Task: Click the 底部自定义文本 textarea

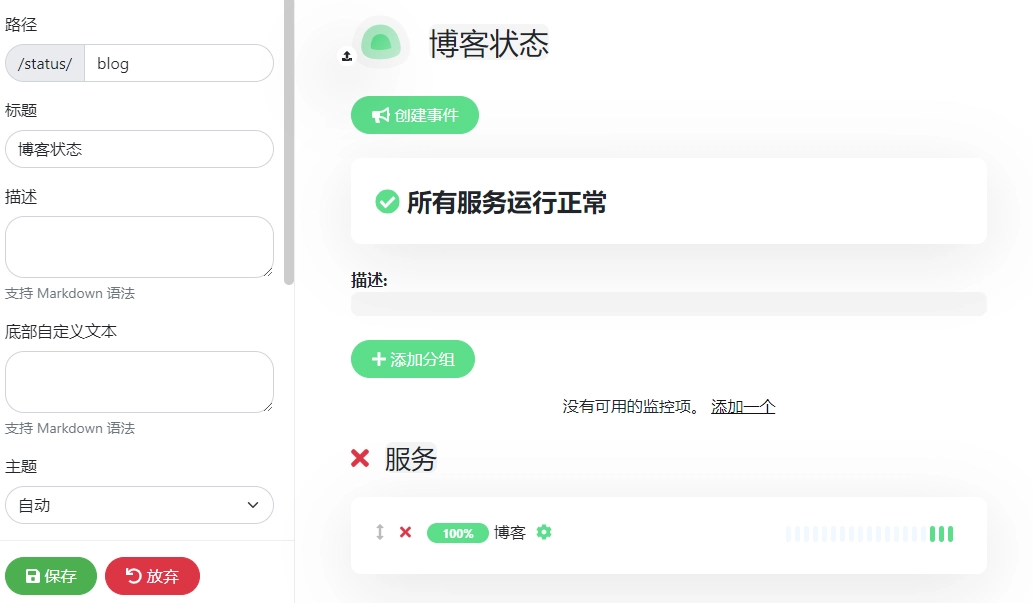Action: pos(139,382)
